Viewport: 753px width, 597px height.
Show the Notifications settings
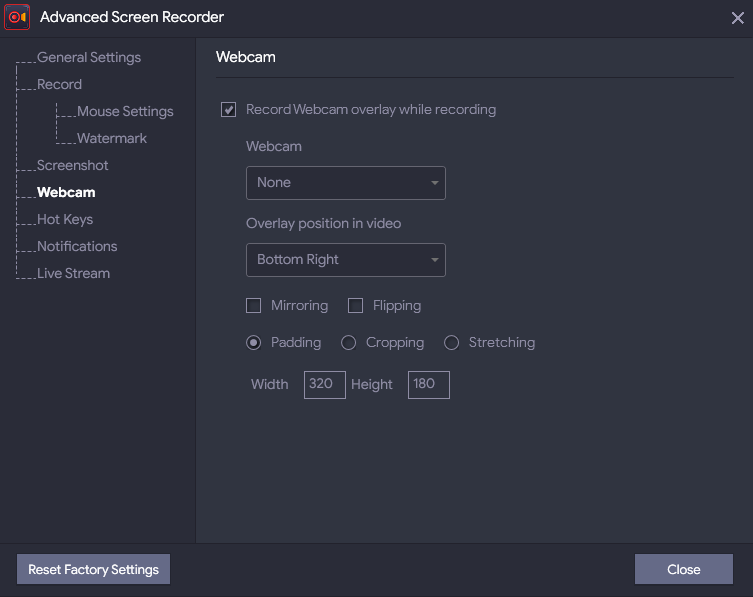pyautogui.click(x=77, y=247)
